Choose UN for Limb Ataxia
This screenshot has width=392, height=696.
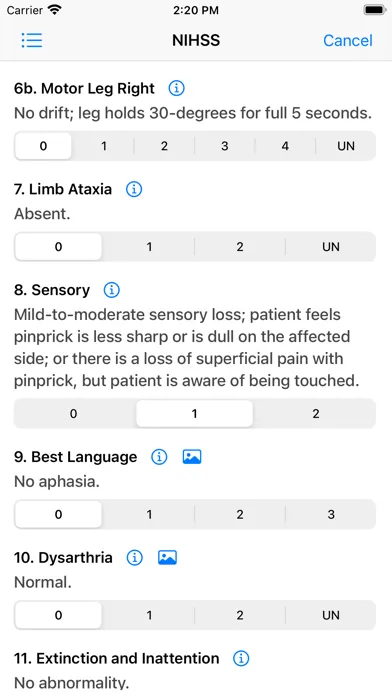[331, 246]
